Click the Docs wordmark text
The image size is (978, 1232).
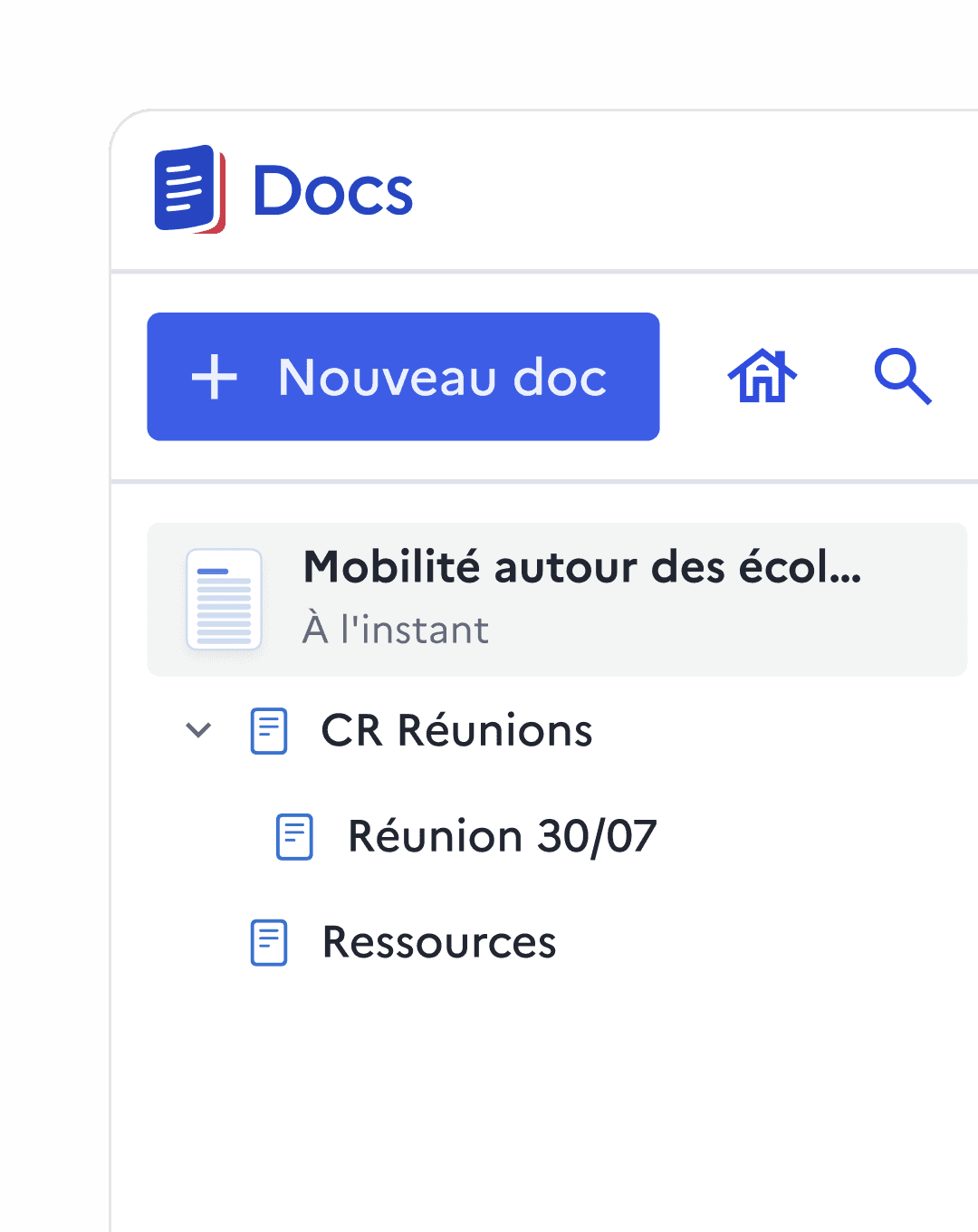[x=332, y=191]
